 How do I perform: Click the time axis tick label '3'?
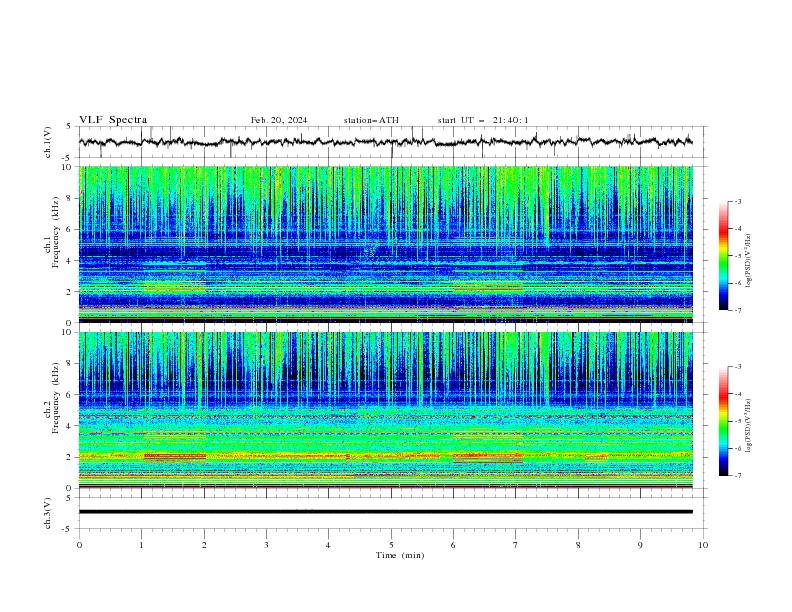click(x=266, y=545)
